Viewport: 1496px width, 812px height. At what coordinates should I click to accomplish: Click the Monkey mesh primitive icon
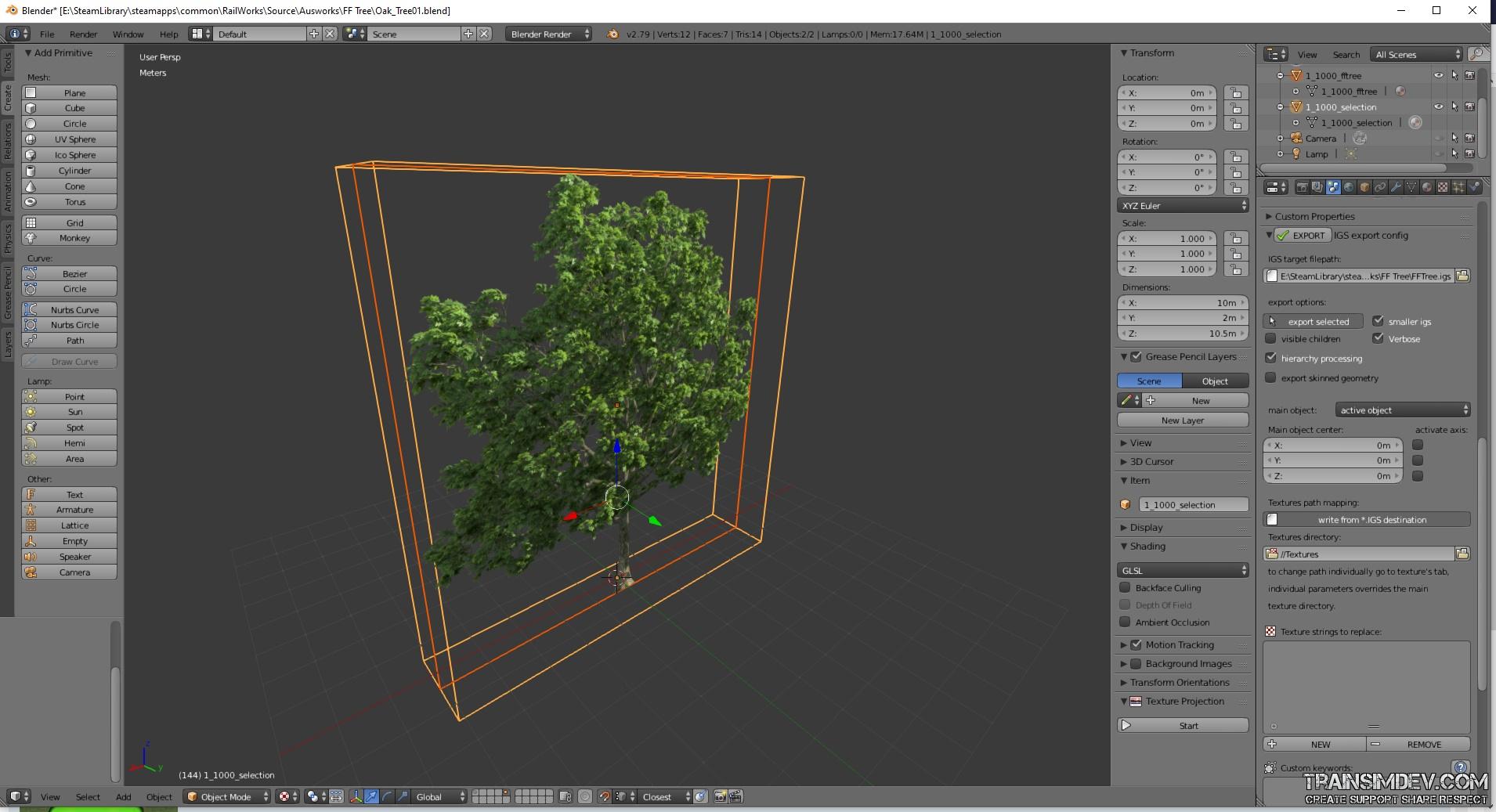point(31,238)
